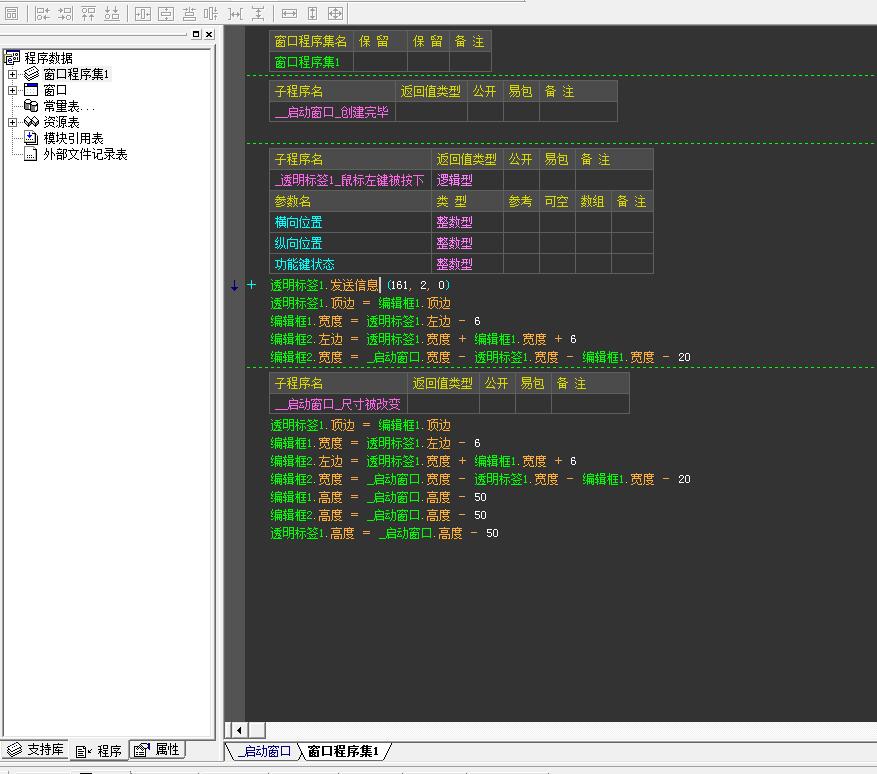The image size is (877, 774).
Task: Click 参考 cell of 横向位置 row
Action: coord(521,222)
